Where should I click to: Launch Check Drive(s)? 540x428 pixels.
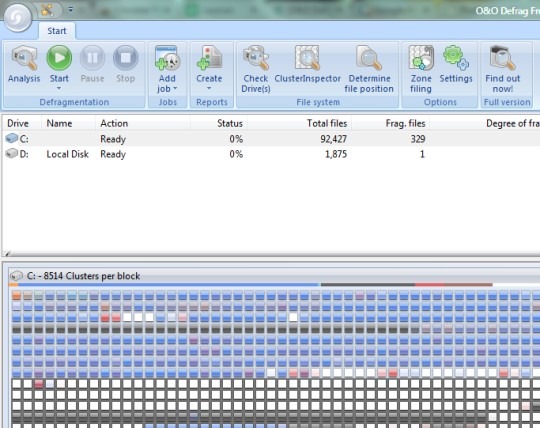click(256, 69)
